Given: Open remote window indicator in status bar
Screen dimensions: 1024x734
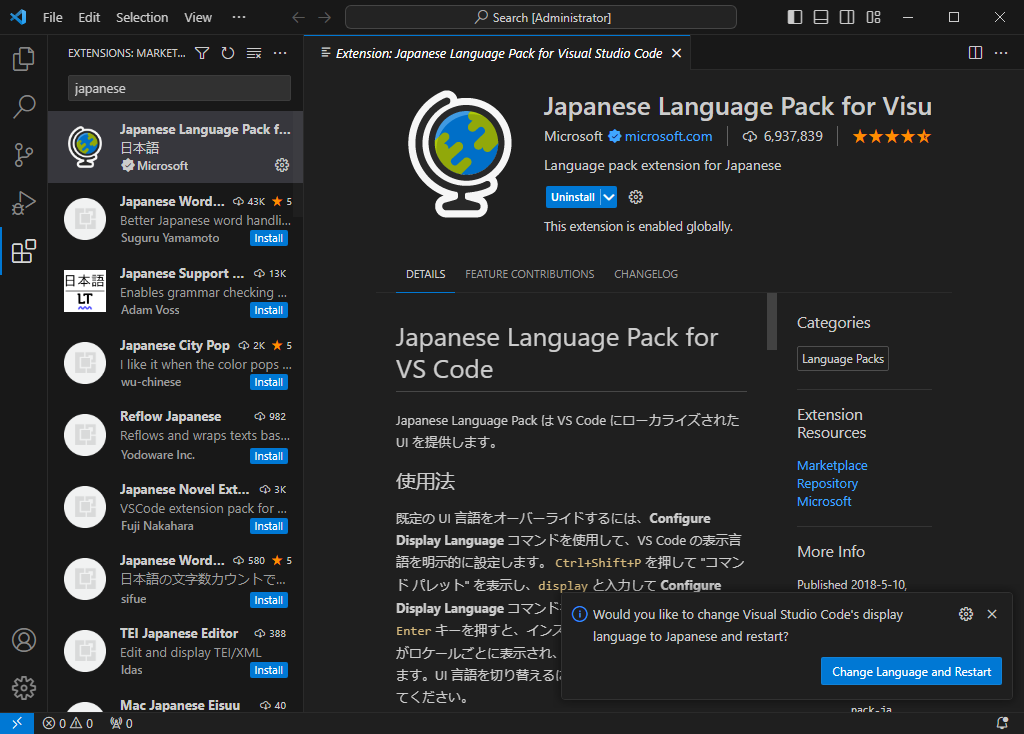Looking at the screenshot, I should tap(17, 723).
